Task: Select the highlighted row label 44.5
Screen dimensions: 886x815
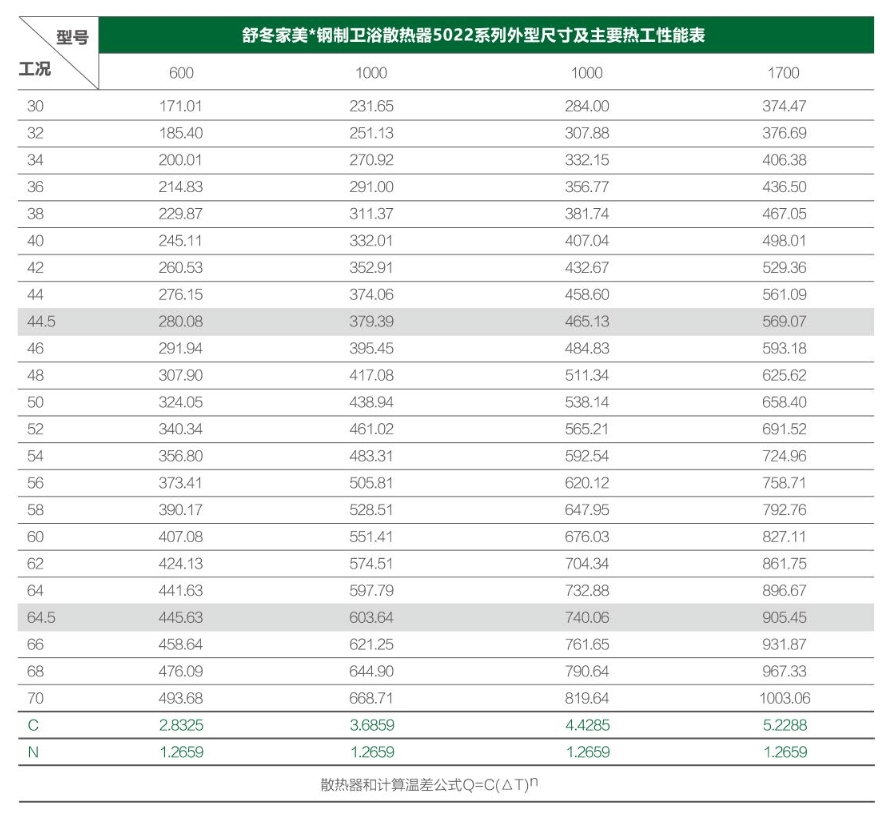Action: click(41, 322)
